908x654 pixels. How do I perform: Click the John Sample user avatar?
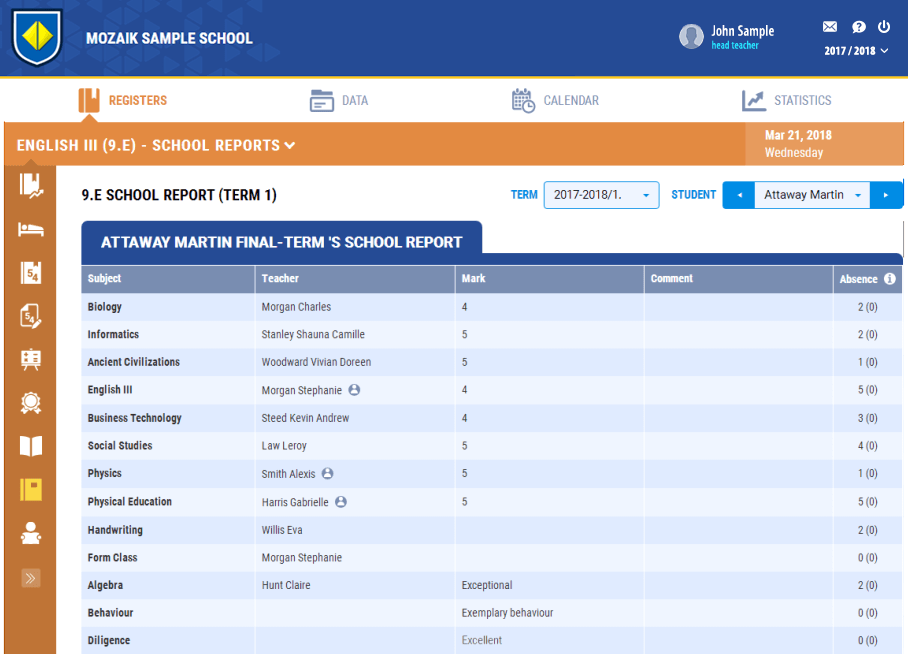pyautogui.click(x=691, y=37)
